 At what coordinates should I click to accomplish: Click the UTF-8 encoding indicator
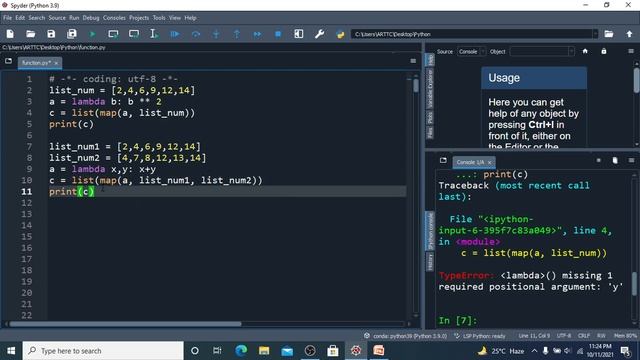coord(564,336)
